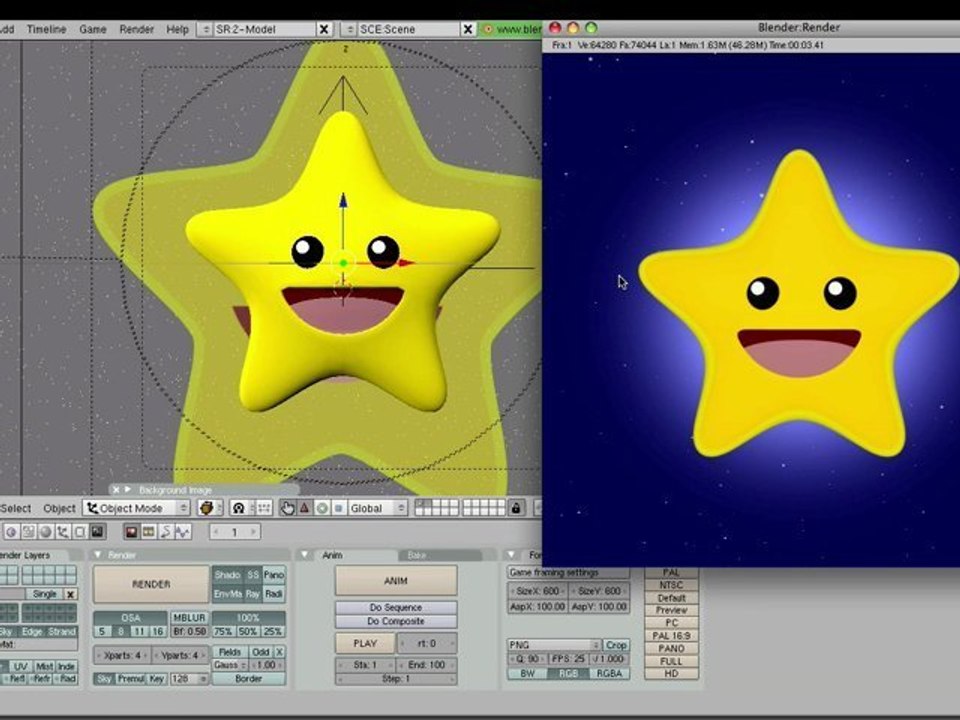This screenshot has width=960, height=720.
Task: Open the Sound block buttons waveform icon
Action: tap(182, 531)
